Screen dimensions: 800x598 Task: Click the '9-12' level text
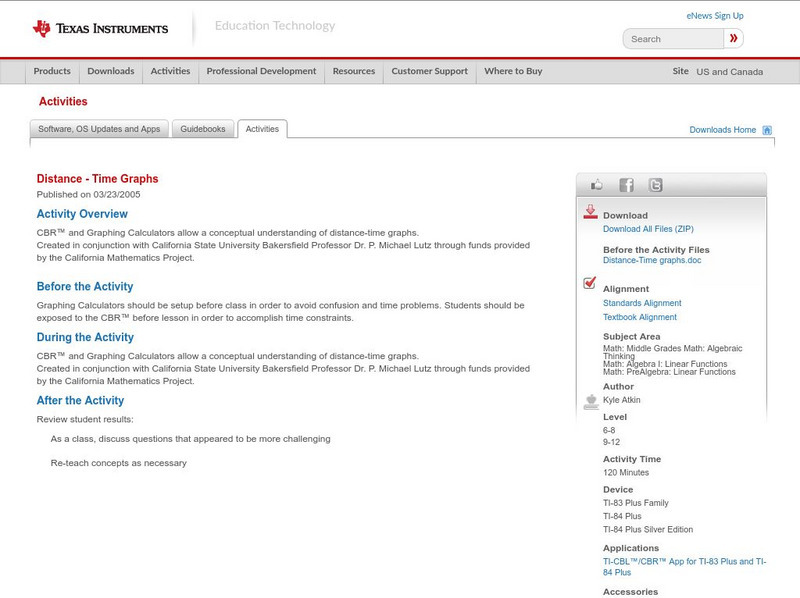pos(611,442)
